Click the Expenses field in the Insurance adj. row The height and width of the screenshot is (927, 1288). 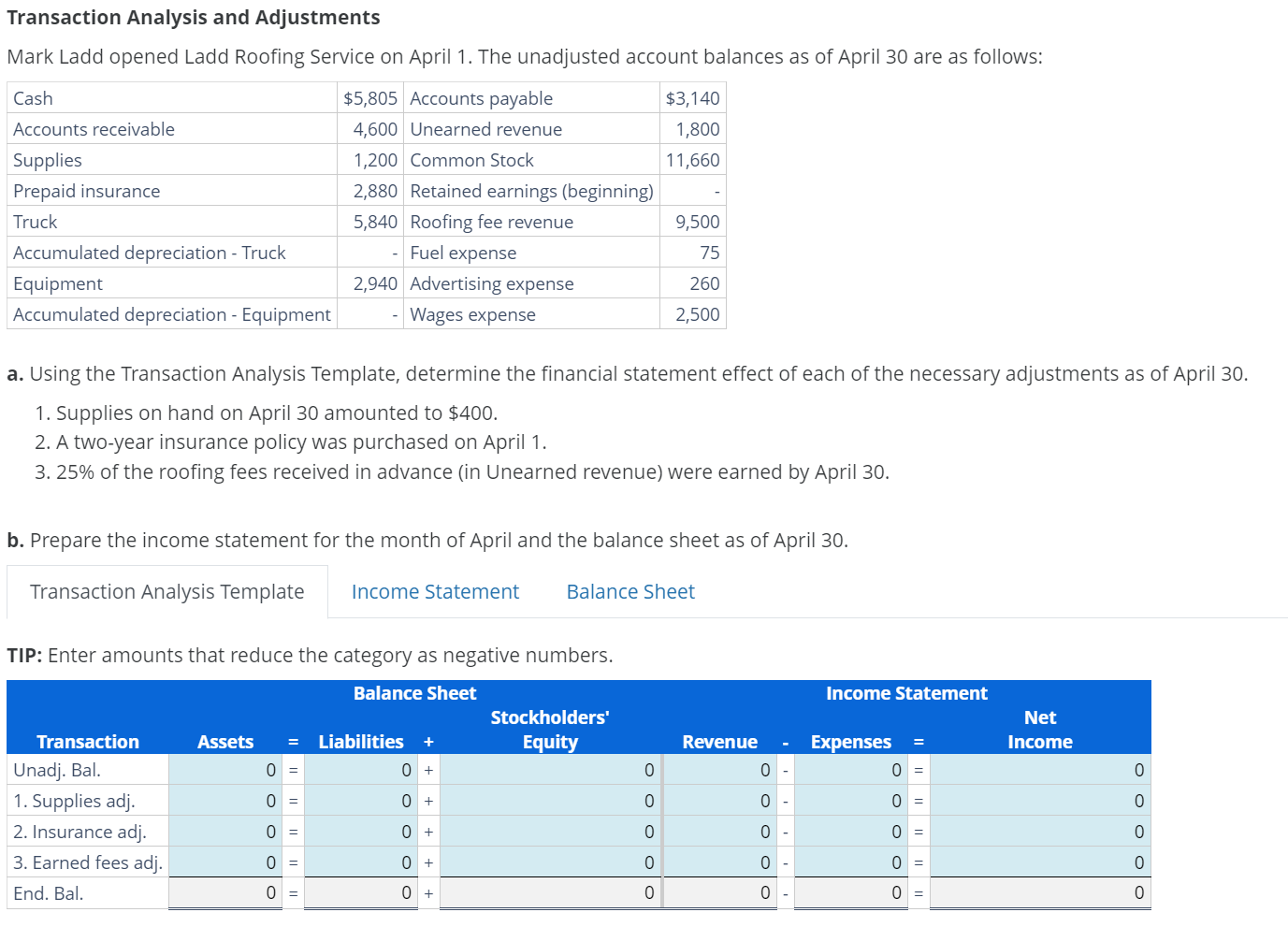pos(850,831)
